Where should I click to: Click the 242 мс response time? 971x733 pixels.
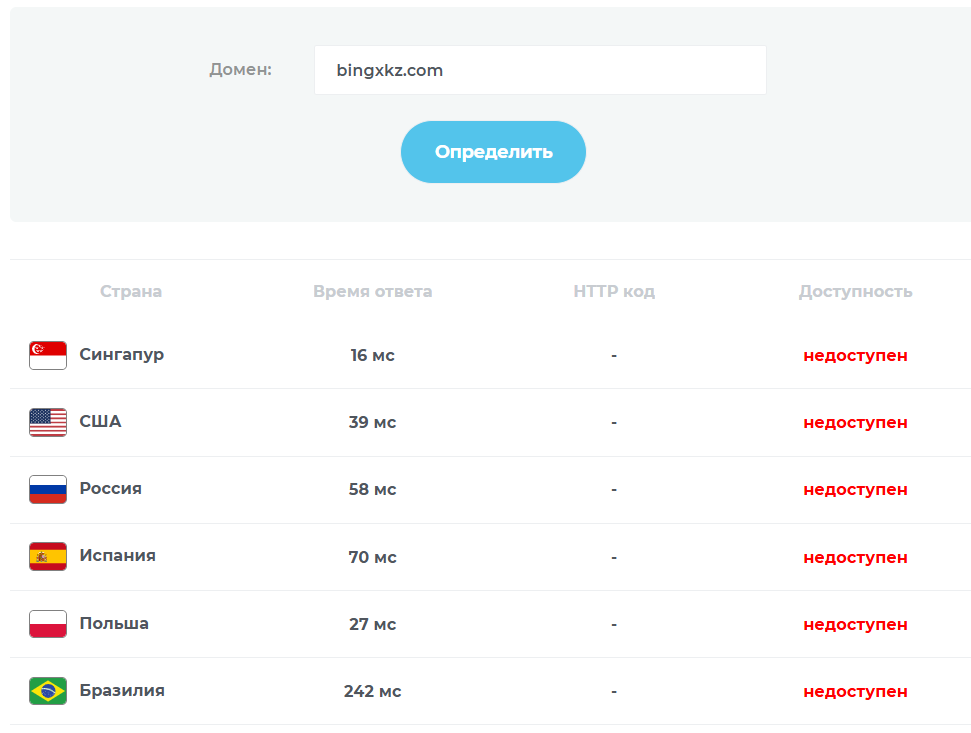coord(372,691)
